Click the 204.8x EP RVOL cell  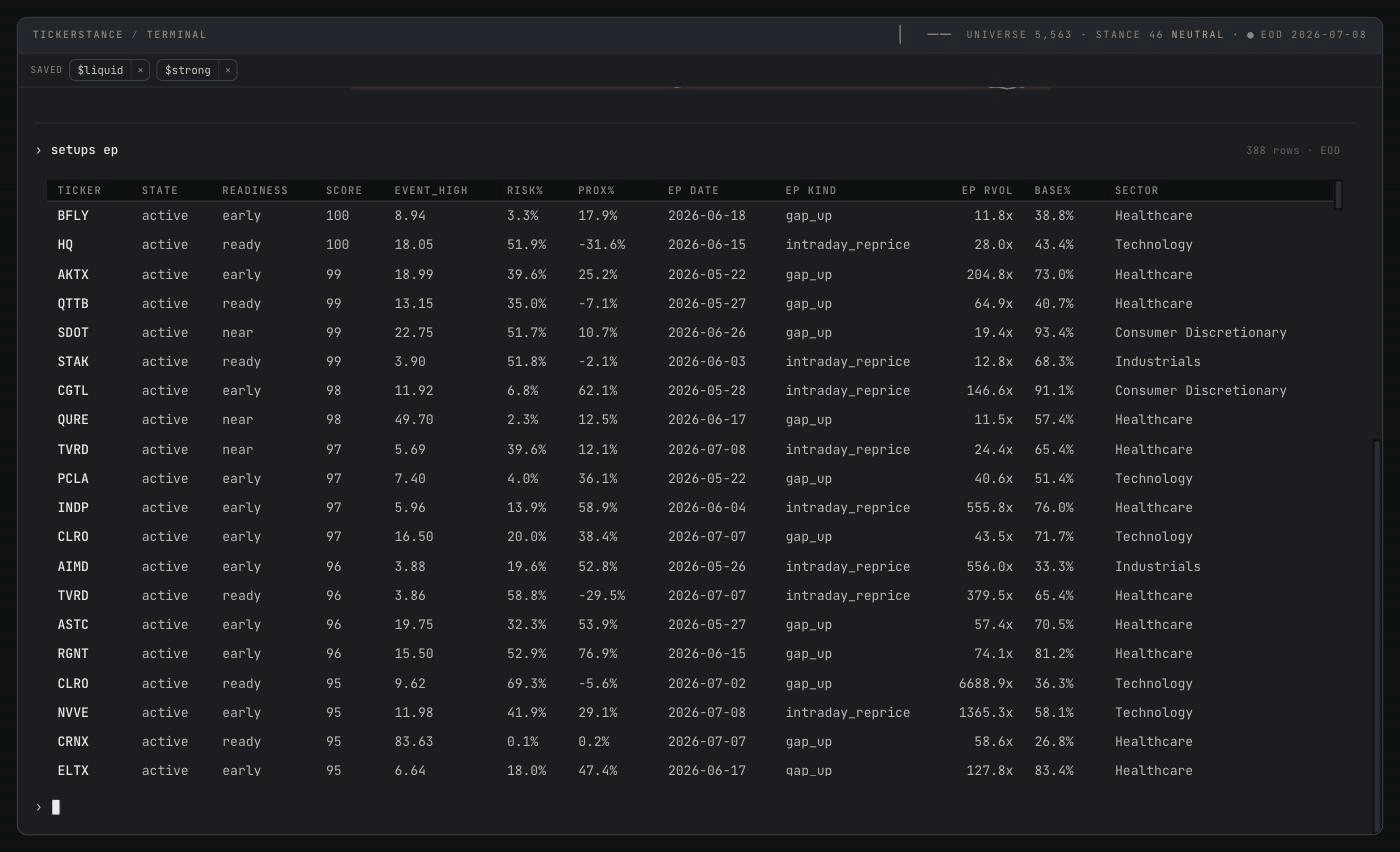pos(989,274)
